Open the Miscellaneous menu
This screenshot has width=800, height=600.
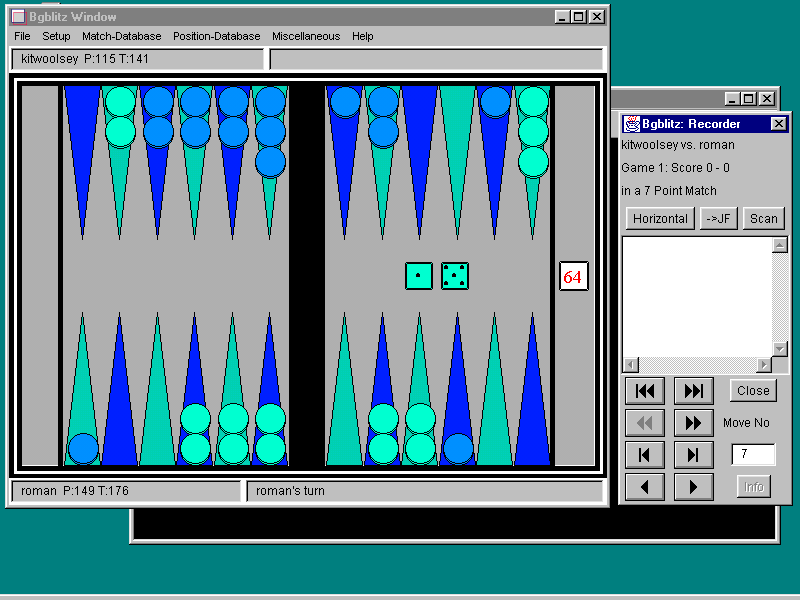pyautogui.click(x=306, y=36)
